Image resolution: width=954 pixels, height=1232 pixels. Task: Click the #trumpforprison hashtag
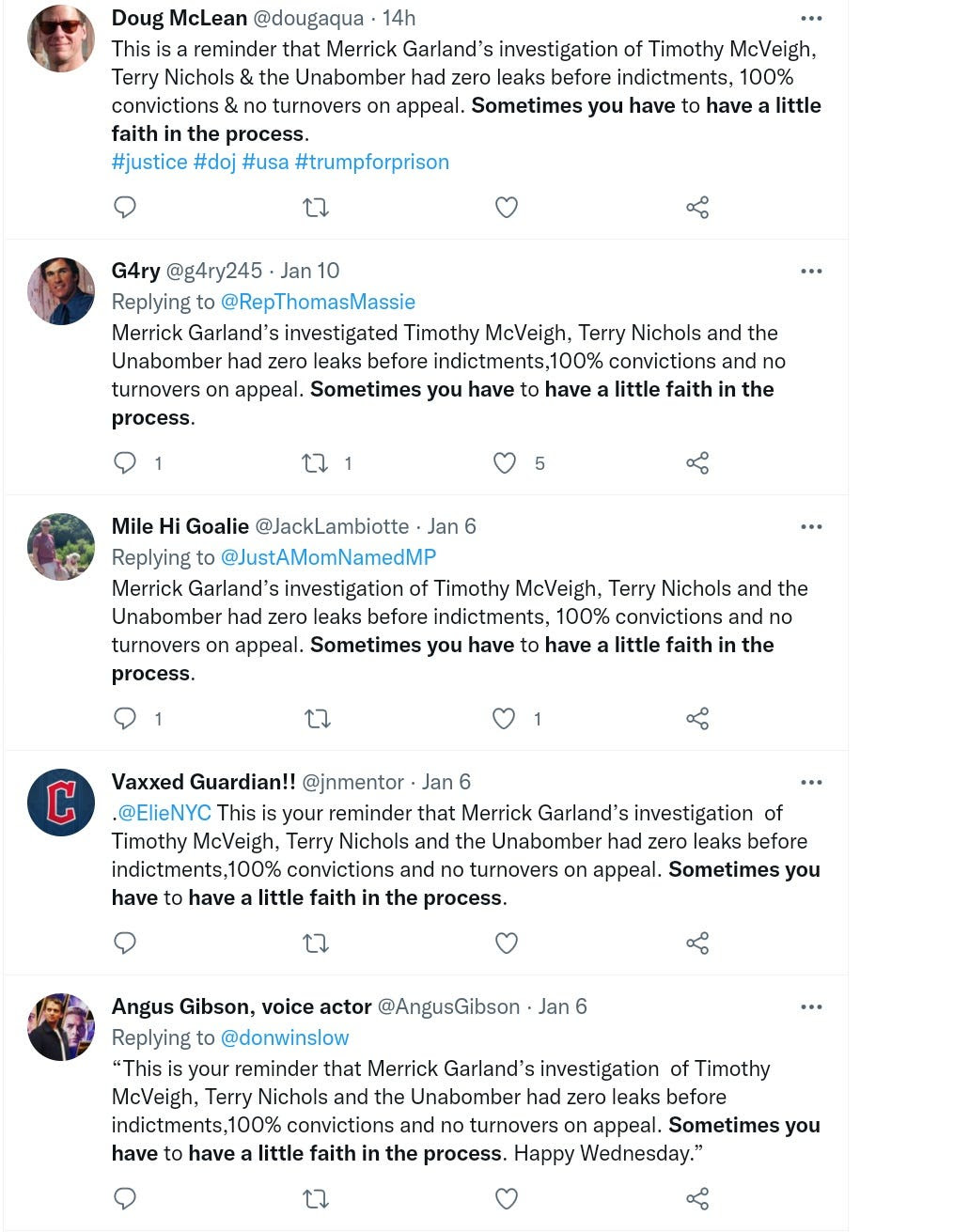click(x=371, y=162)
